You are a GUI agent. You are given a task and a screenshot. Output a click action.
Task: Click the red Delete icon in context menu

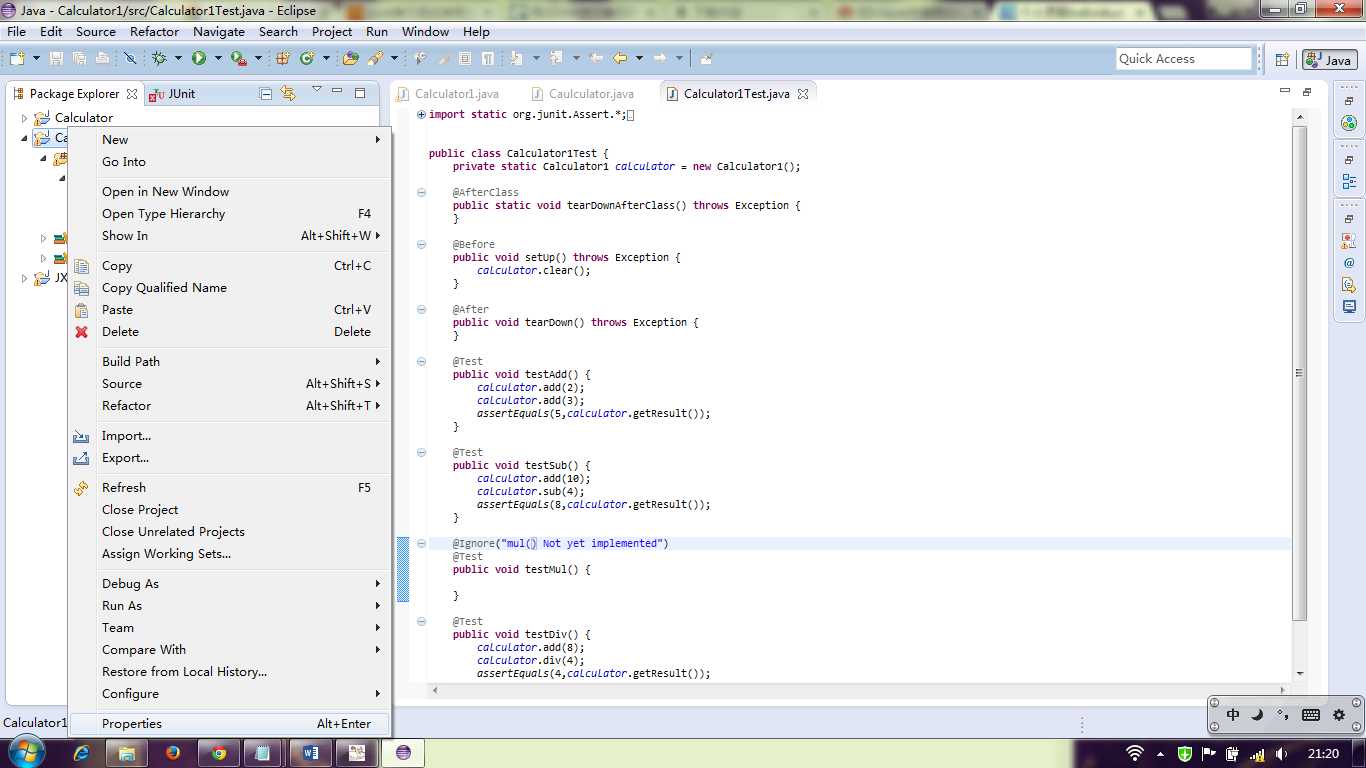pyautogui.click(x=82, y=332)
